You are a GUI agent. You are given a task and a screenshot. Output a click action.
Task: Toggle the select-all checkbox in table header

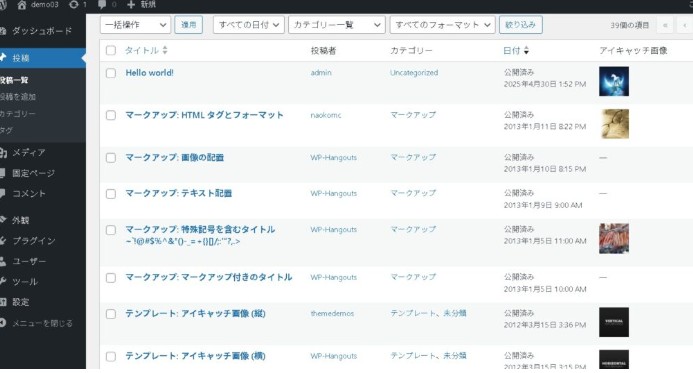pos(111,50)
